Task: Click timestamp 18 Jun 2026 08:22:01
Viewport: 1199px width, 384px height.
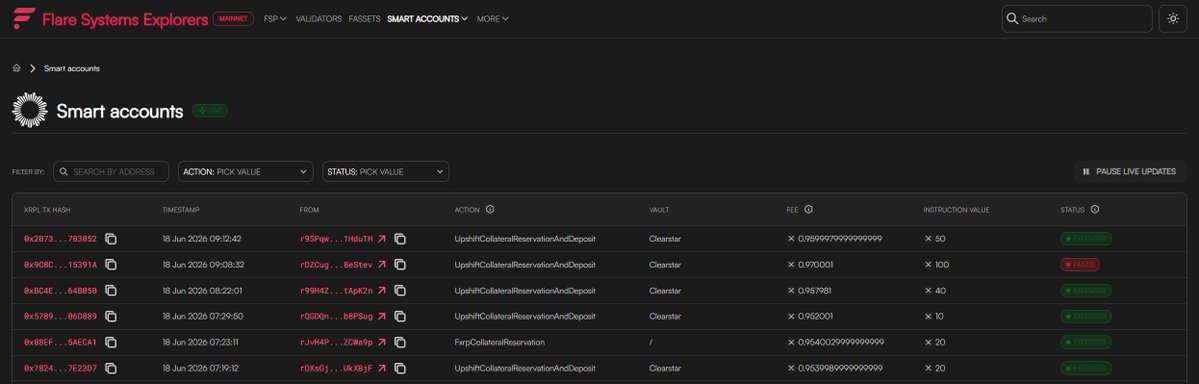Action: [203, 291]
